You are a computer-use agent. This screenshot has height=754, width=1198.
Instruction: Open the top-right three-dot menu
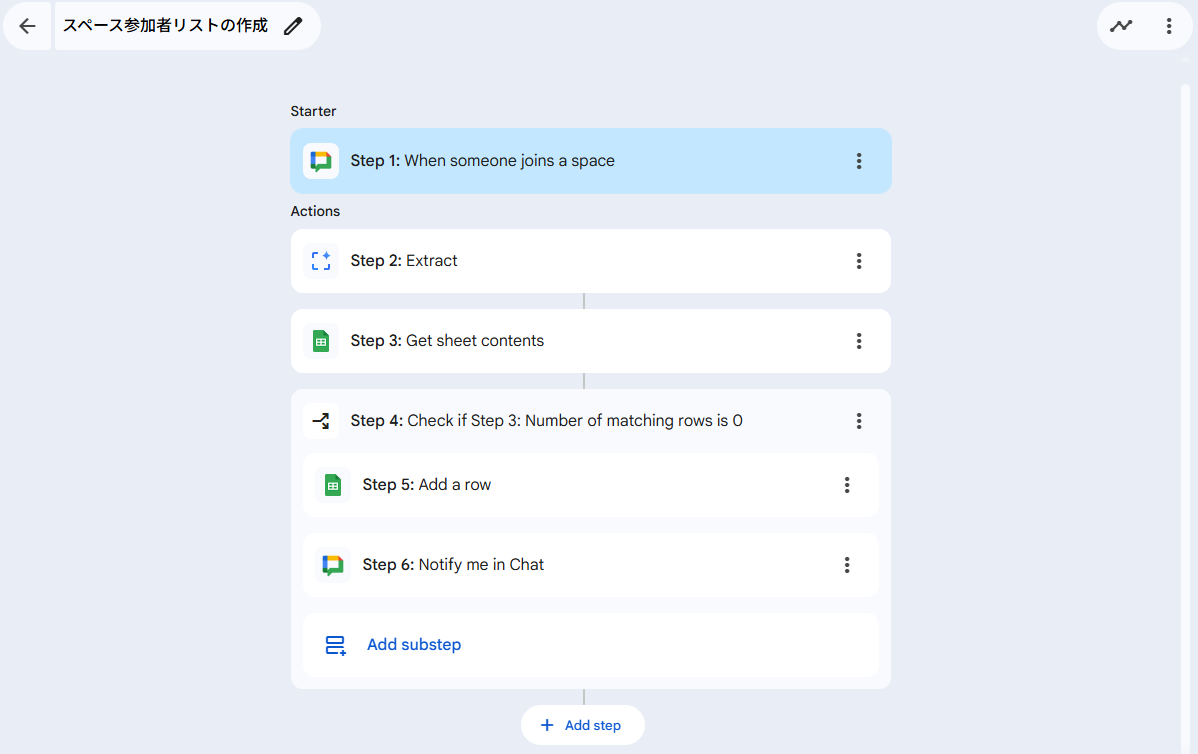click(1169, 26)
